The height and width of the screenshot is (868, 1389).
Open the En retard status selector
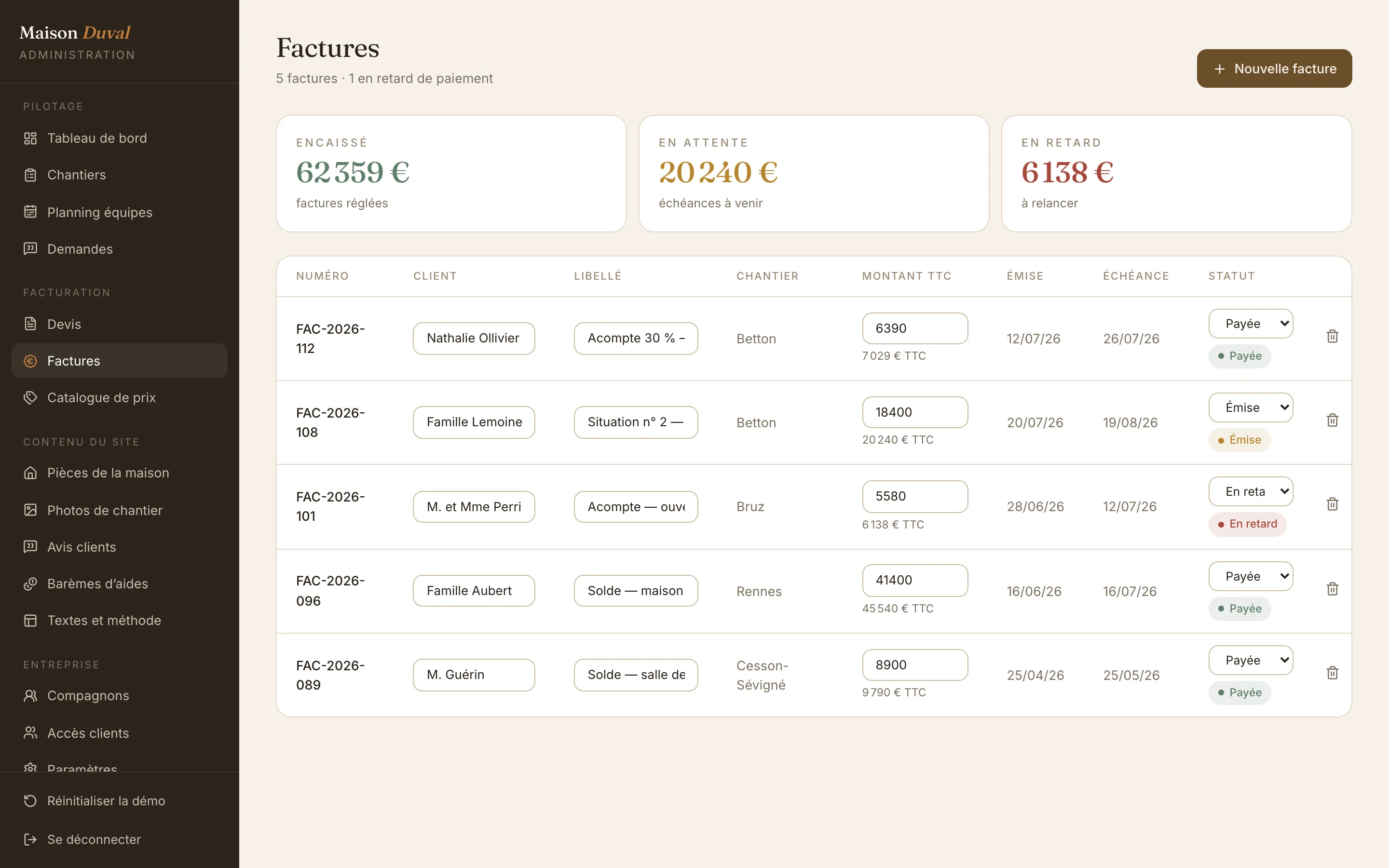[1251, 491]
